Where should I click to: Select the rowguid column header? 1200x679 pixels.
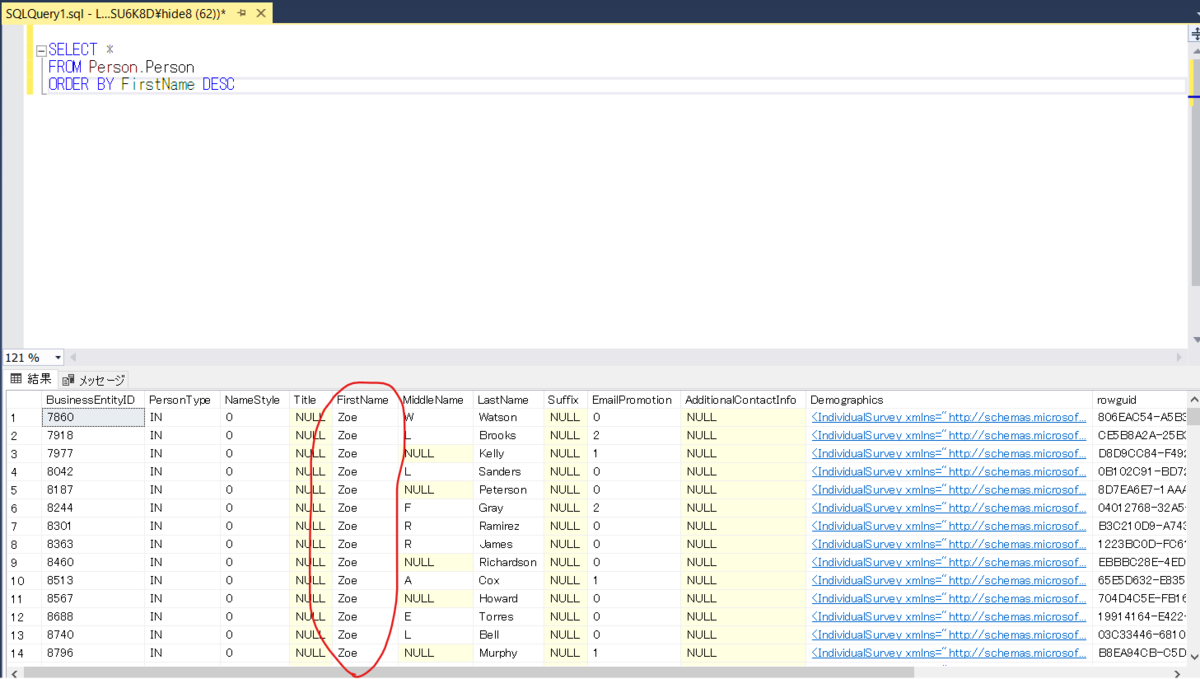[1139, 399]
